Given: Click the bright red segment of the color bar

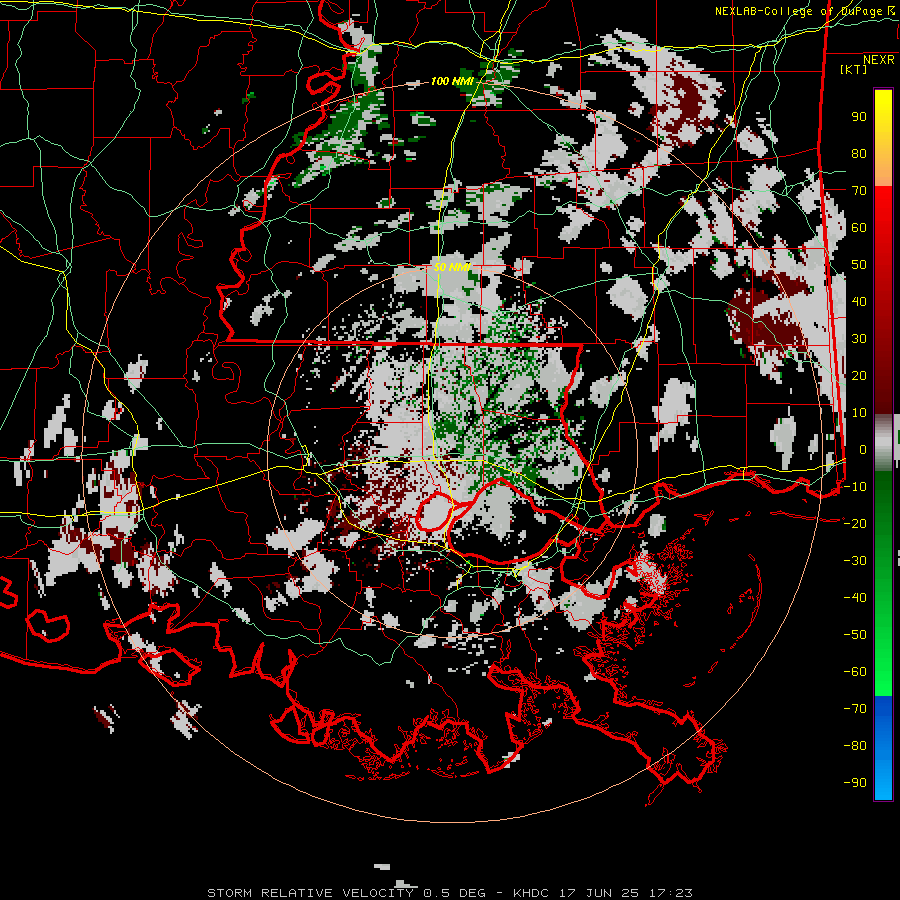Looking at the screenshot, I should pos(883,207).
